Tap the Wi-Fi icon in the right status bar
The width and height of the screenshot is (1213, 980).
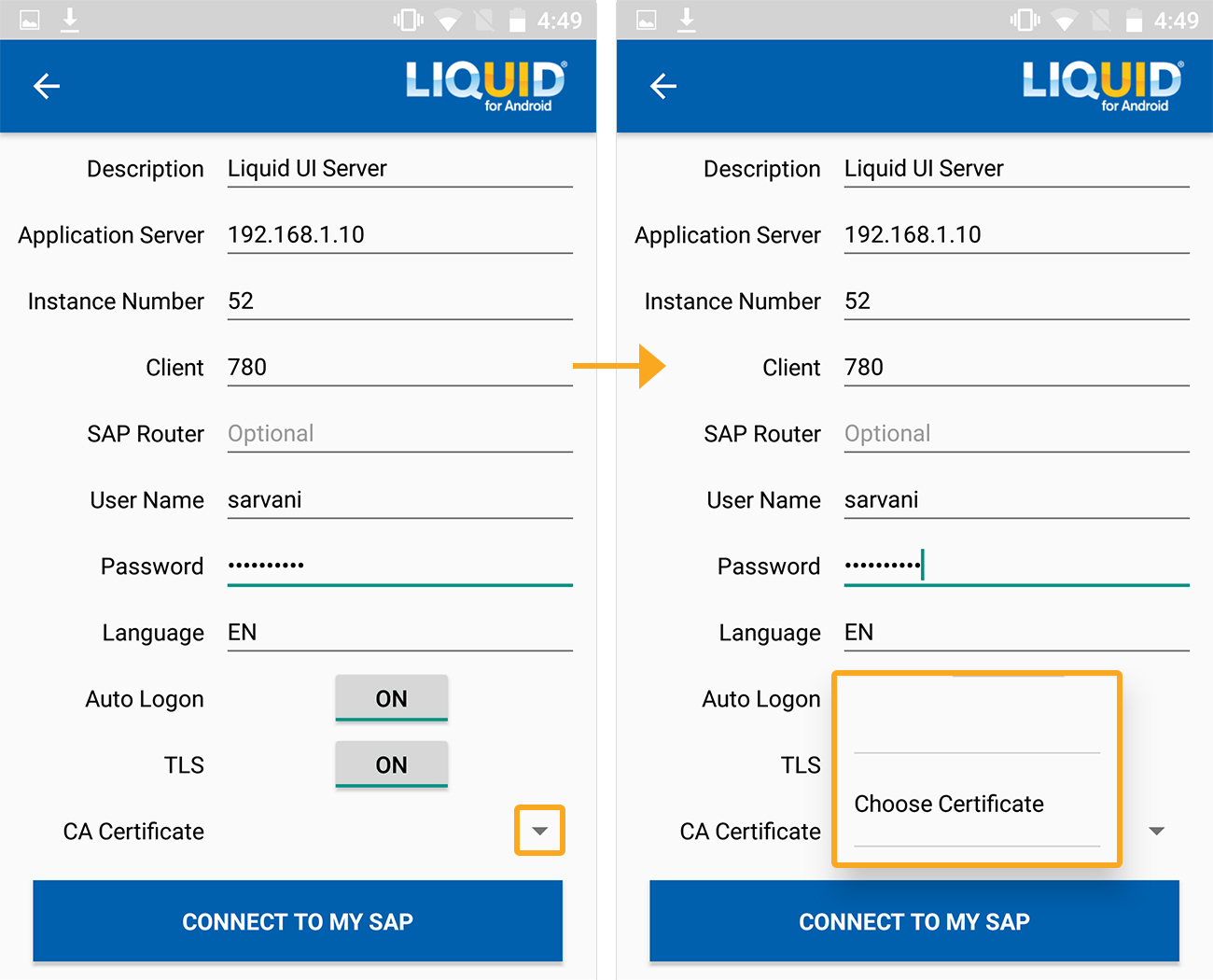tap(1065, 20)
